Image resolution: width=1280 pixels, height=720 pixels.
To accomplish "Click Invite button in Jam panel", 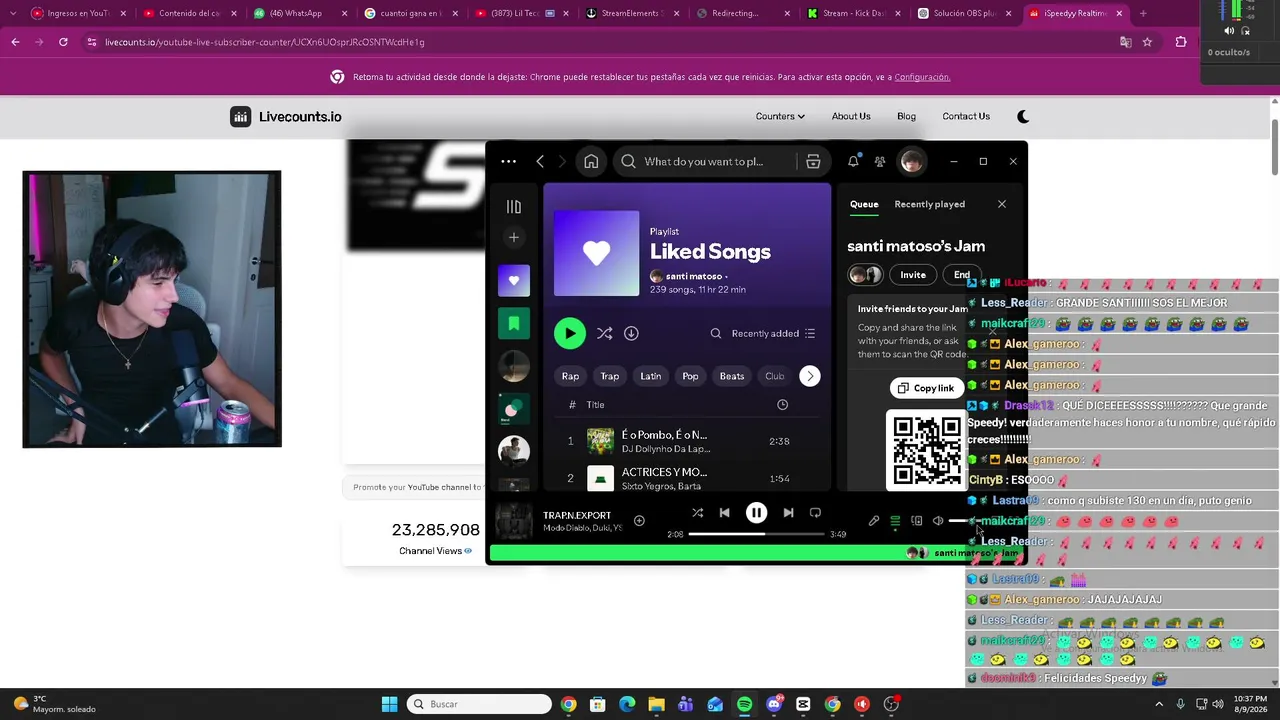I will pos(913,275).
